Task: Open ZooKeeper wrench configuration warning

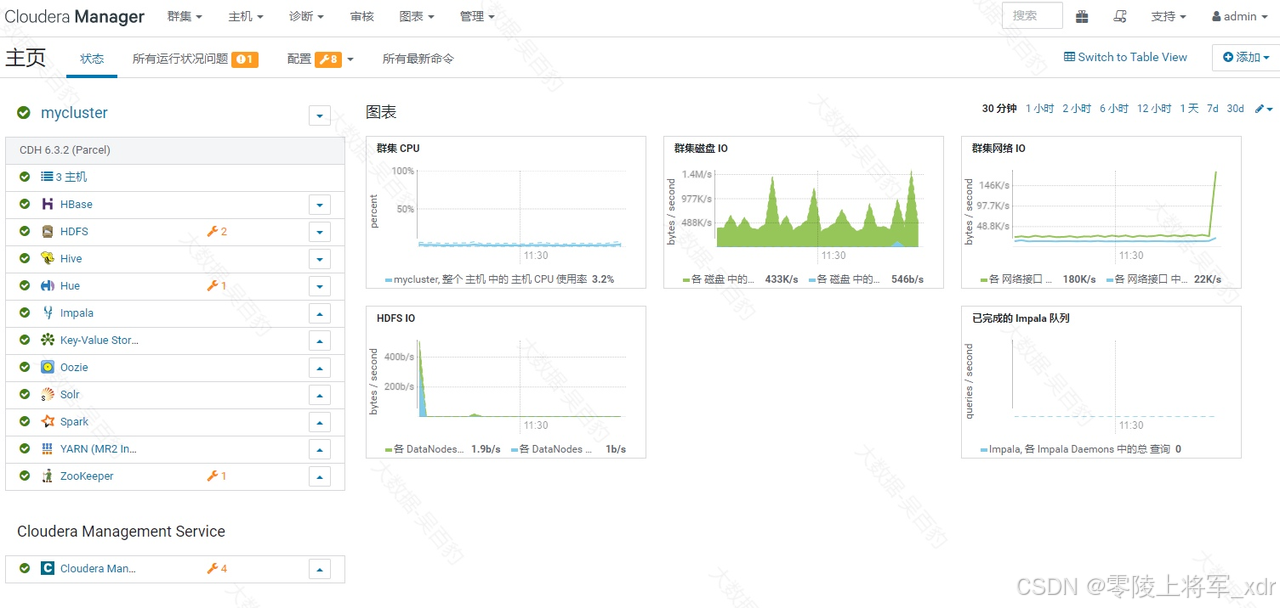Action: (217, 476)
